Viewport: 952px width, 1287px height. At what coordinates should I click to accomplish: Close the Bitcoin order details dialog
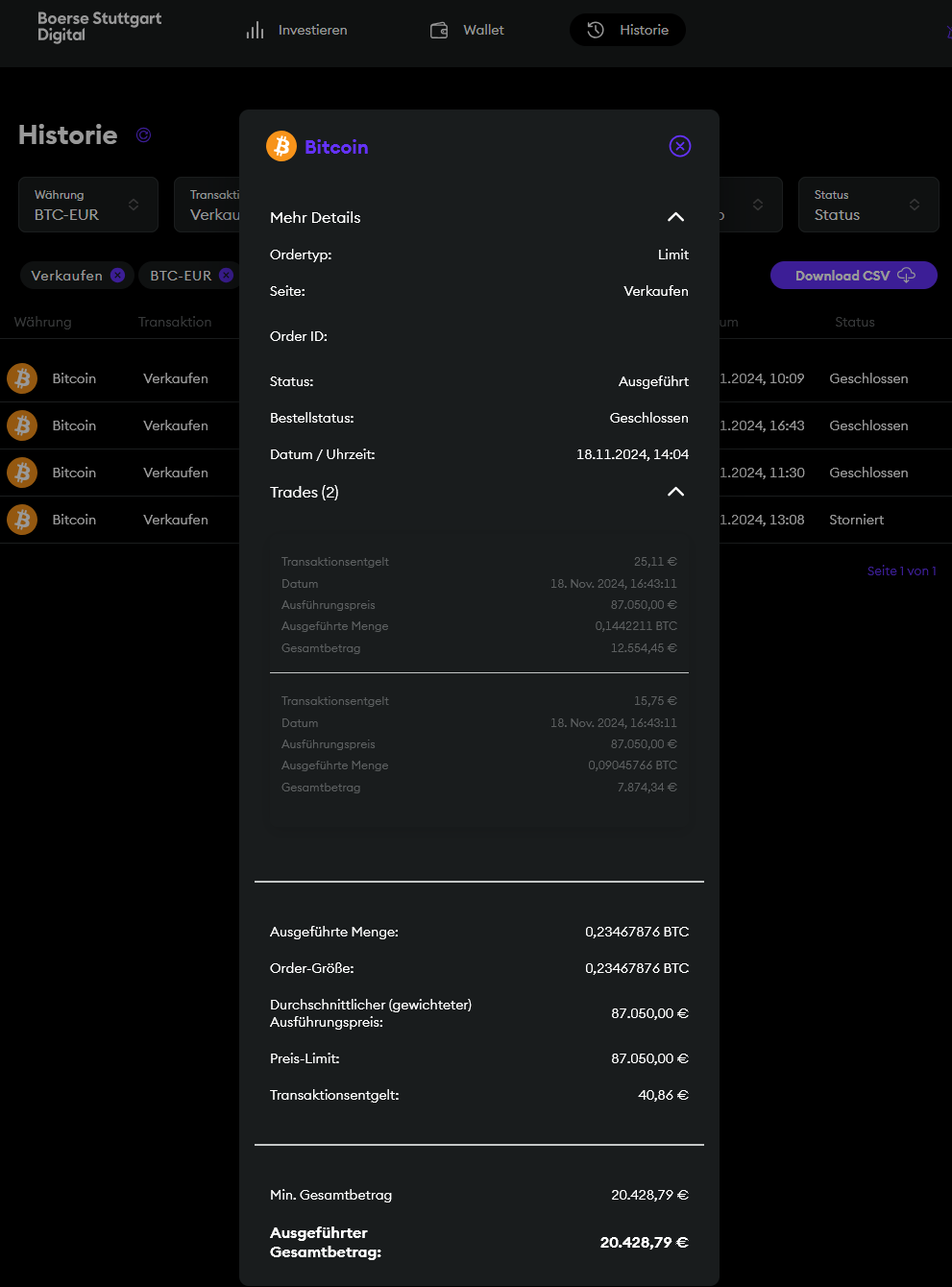pyautogui.click(x=680, y=146)
